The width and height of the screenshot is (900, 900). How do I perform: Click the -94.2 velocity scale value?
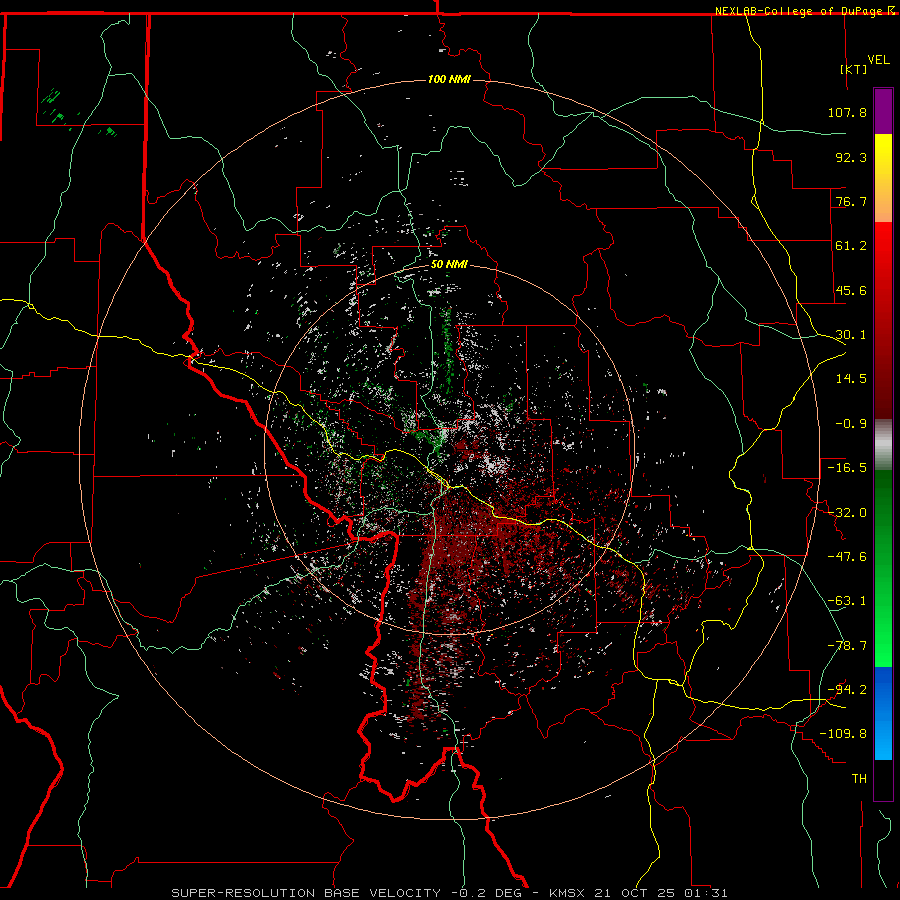pos(847,690)
